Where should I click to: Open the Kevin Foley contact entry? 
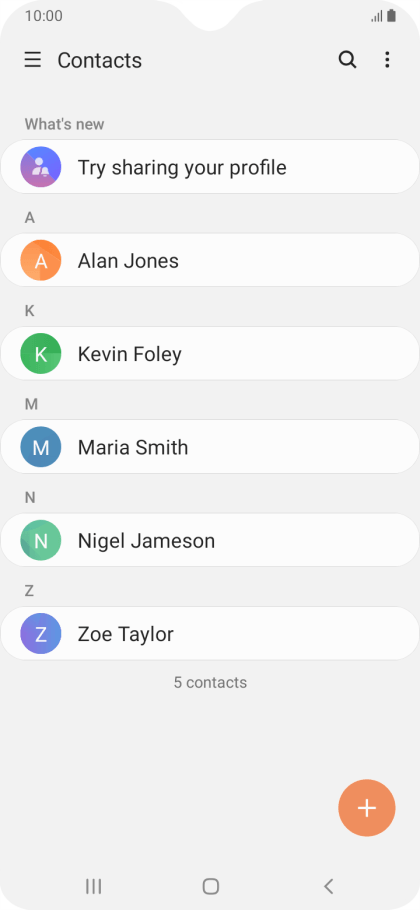pos(210,354)
